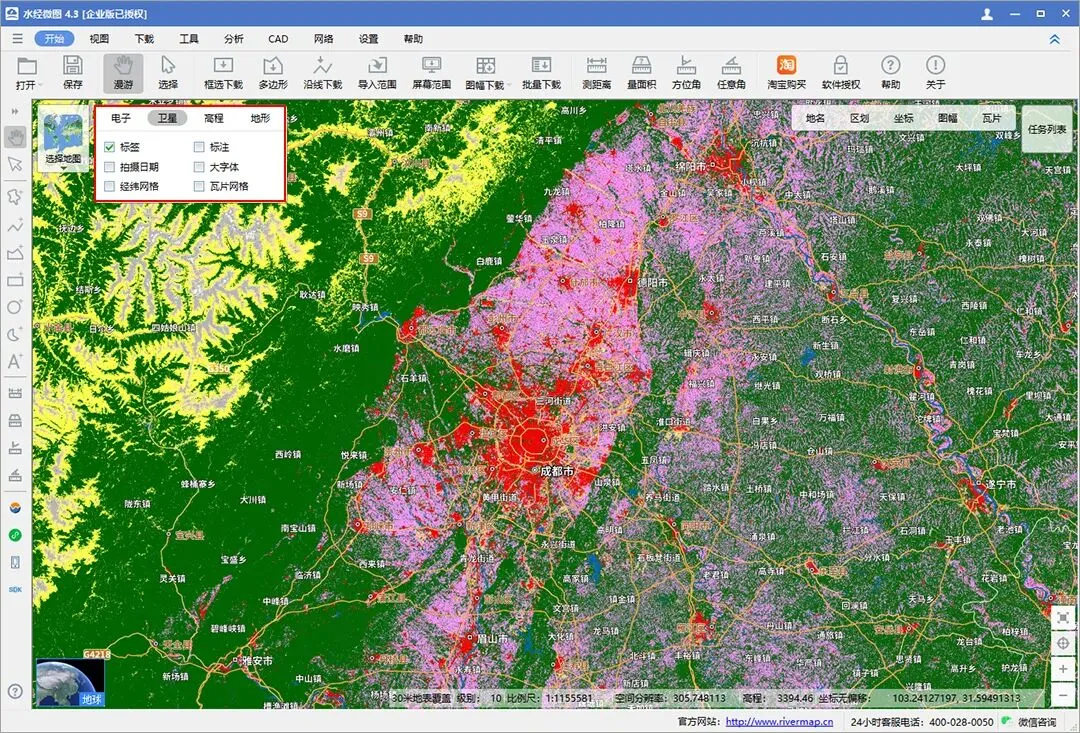Click the zoom in plus button
The height and width of the screenshot is (733, 1080).
1063,669
